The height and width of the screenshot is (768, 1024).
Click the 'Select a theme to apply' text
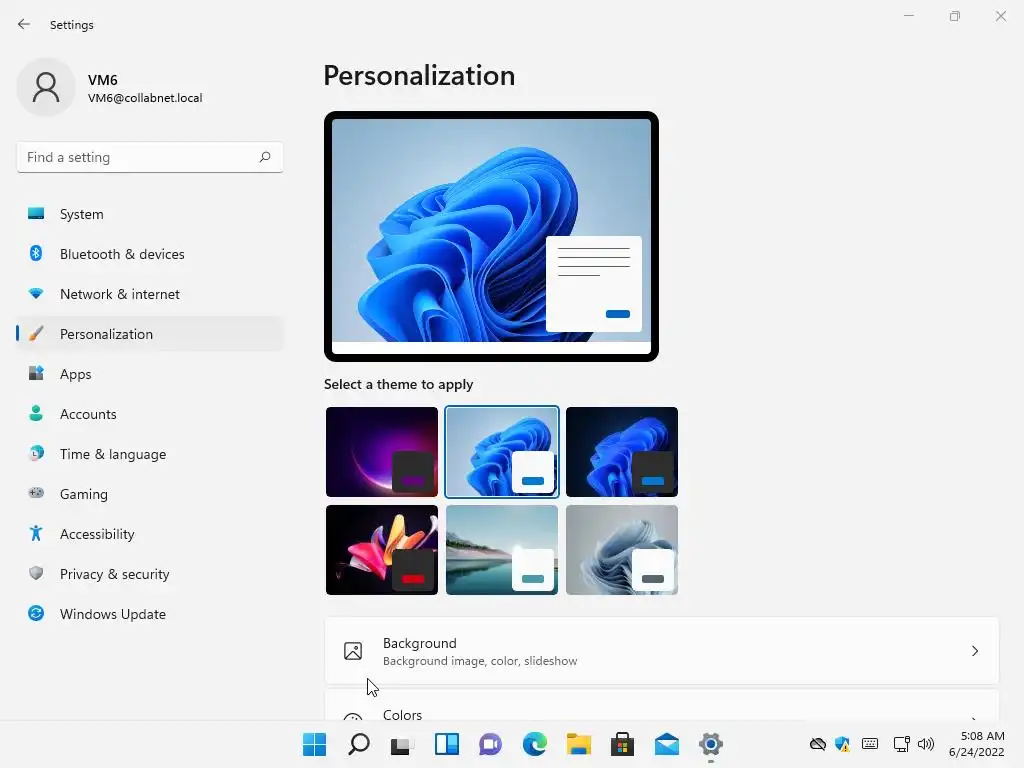pyautogui.click(x=398, y=384)
